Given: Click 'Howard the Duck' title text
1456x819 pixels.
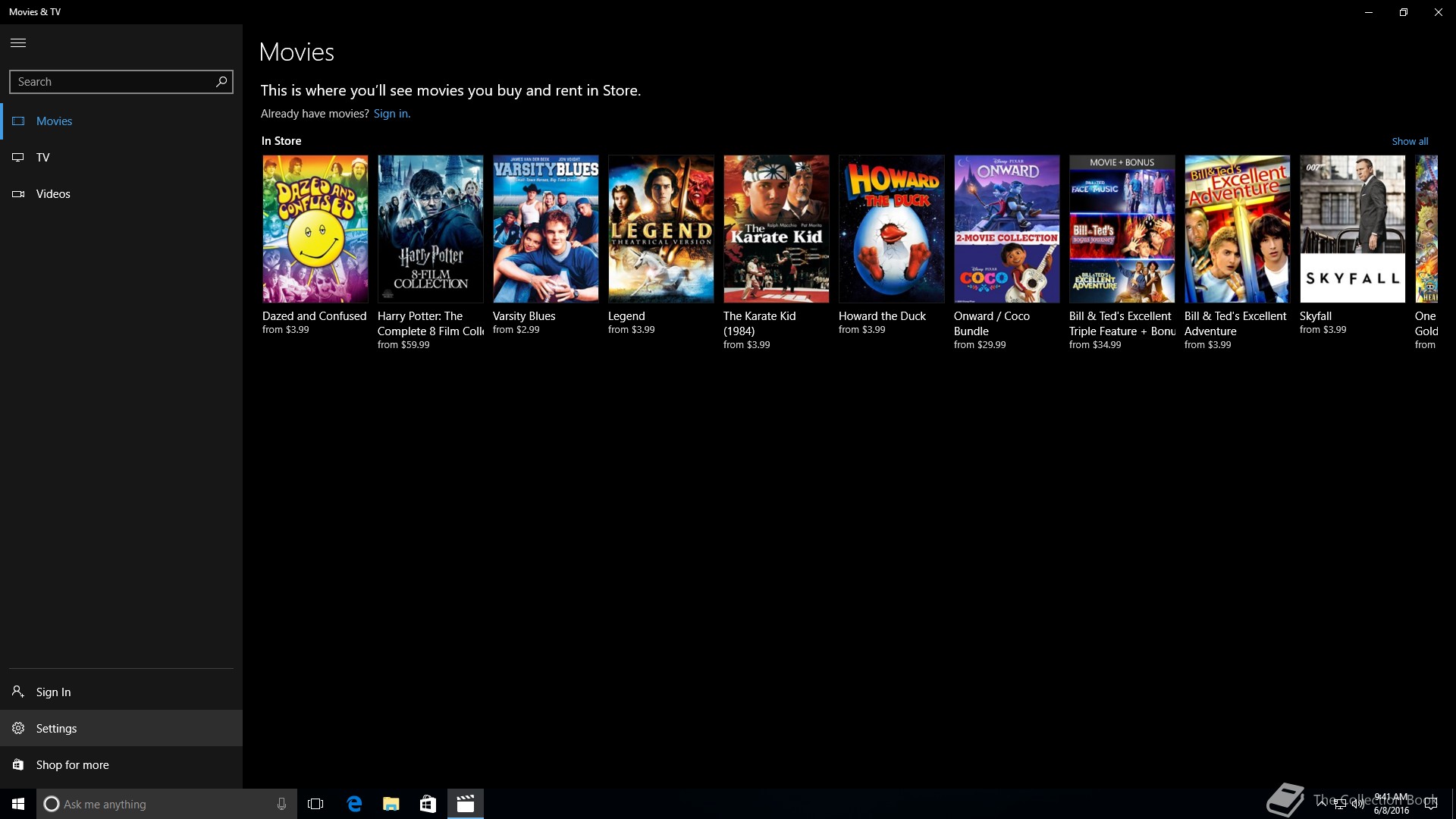Looking at the screenshot, I should point(882,316).
